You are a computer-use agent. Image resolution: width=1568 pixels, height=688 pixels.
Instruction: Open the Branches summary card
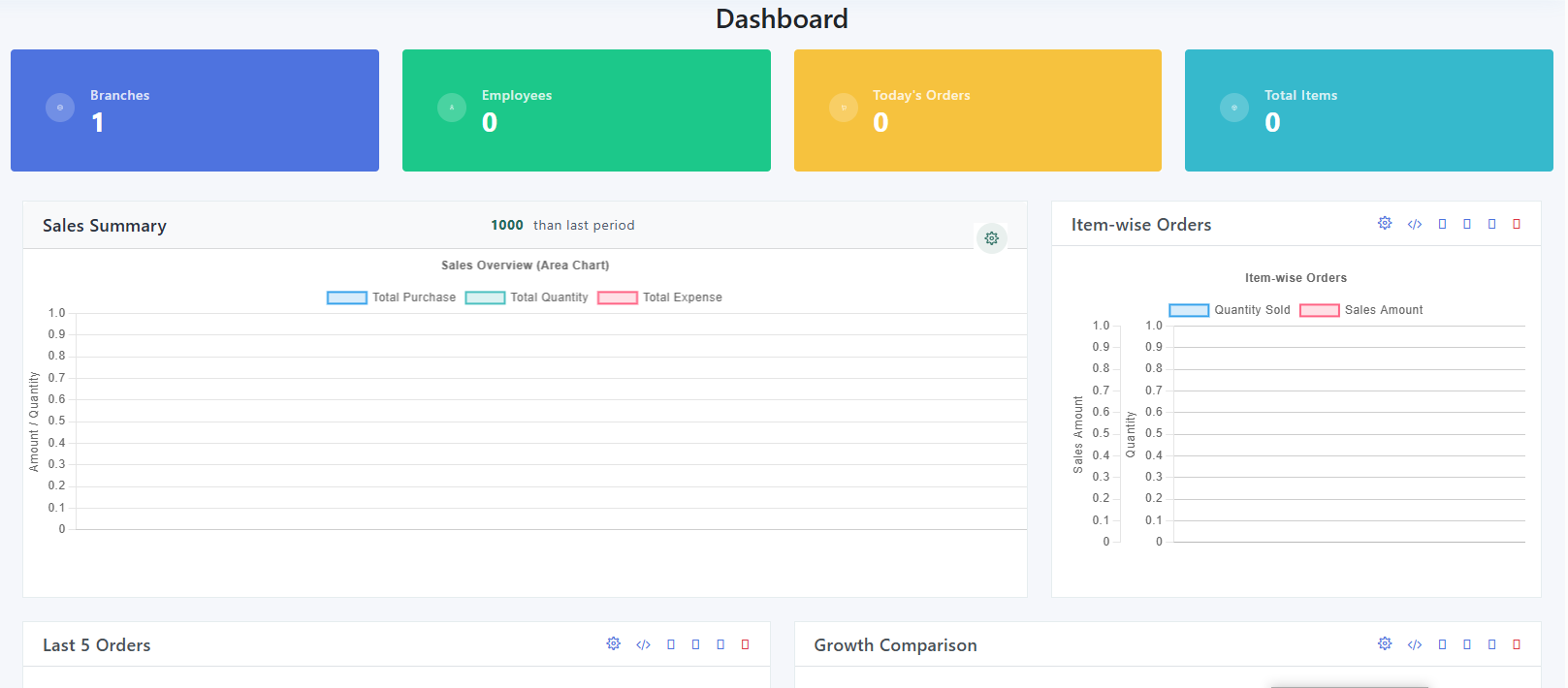[x=195, y=110]
